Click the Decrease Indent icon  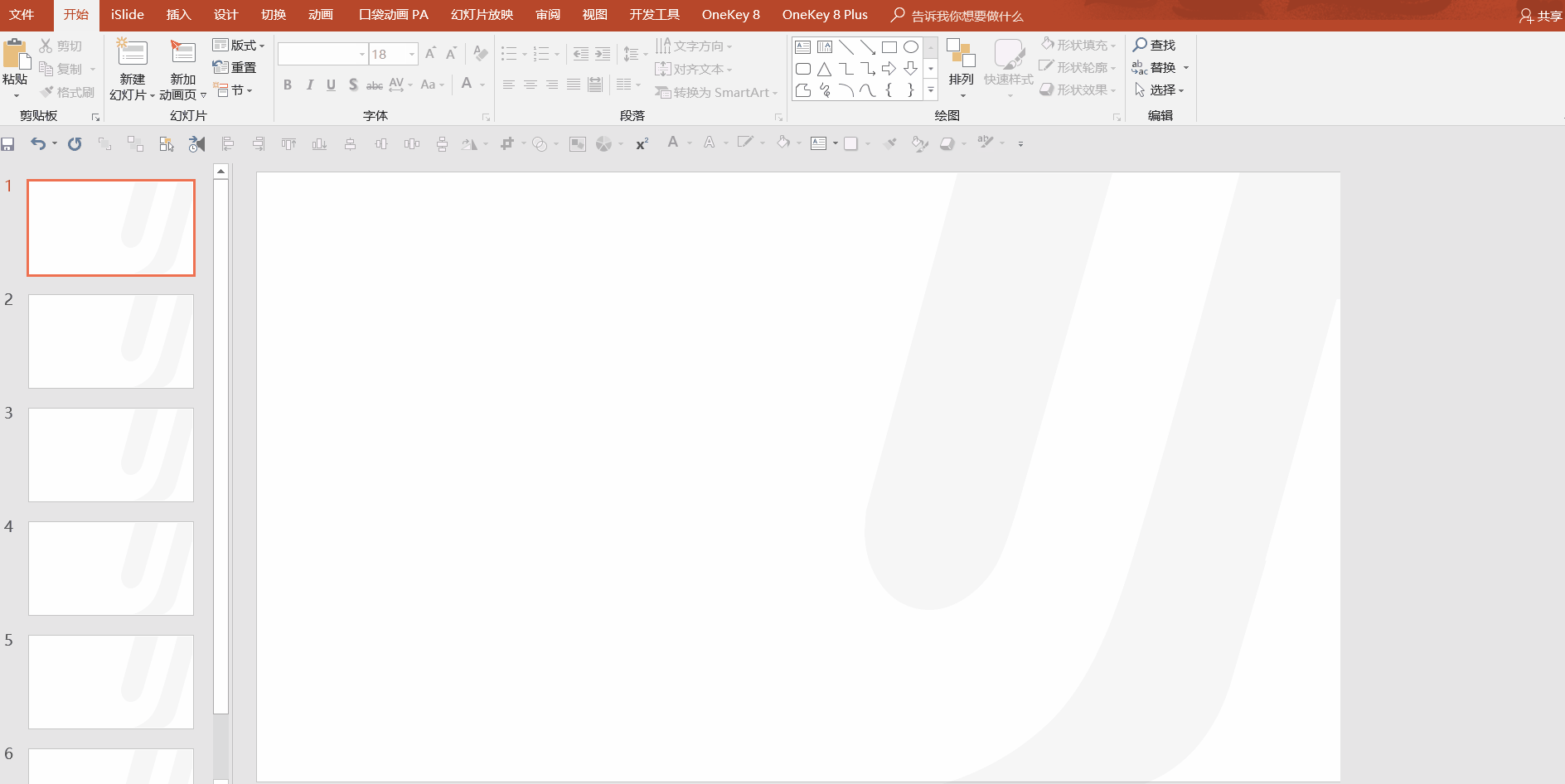point(581,54)
